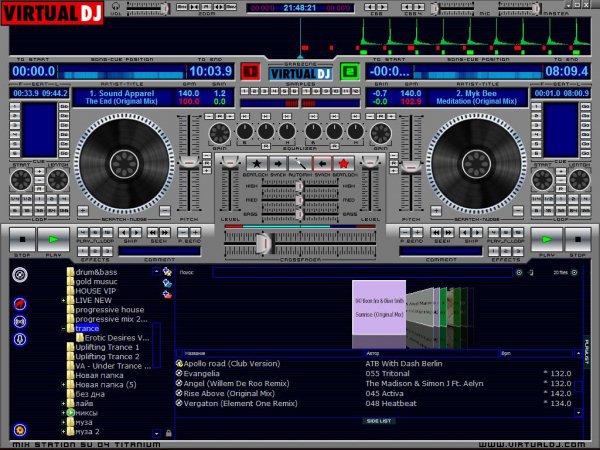
Task: Stop playback on the left deck
Action: 22,239
